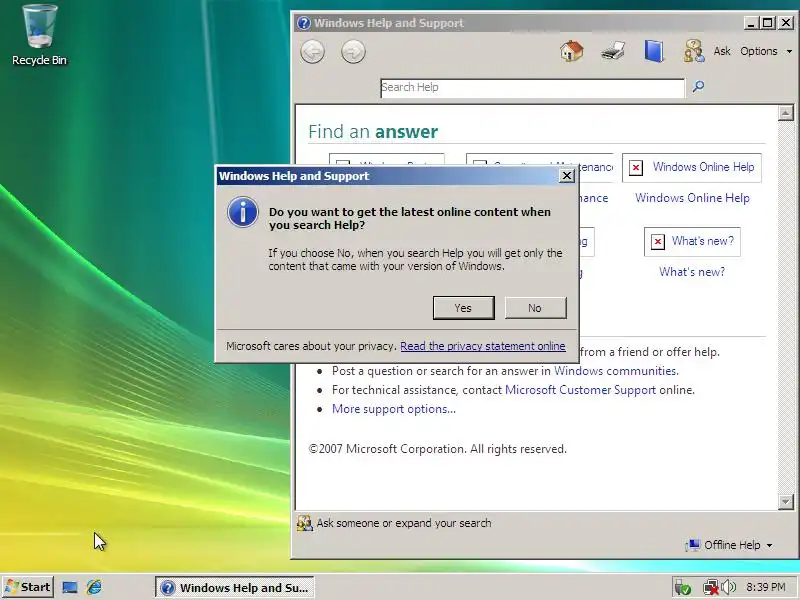Focus the Search Help input field
Viewport: 800px width, 600px height.
pyautogui.click(x=532, y=88)
